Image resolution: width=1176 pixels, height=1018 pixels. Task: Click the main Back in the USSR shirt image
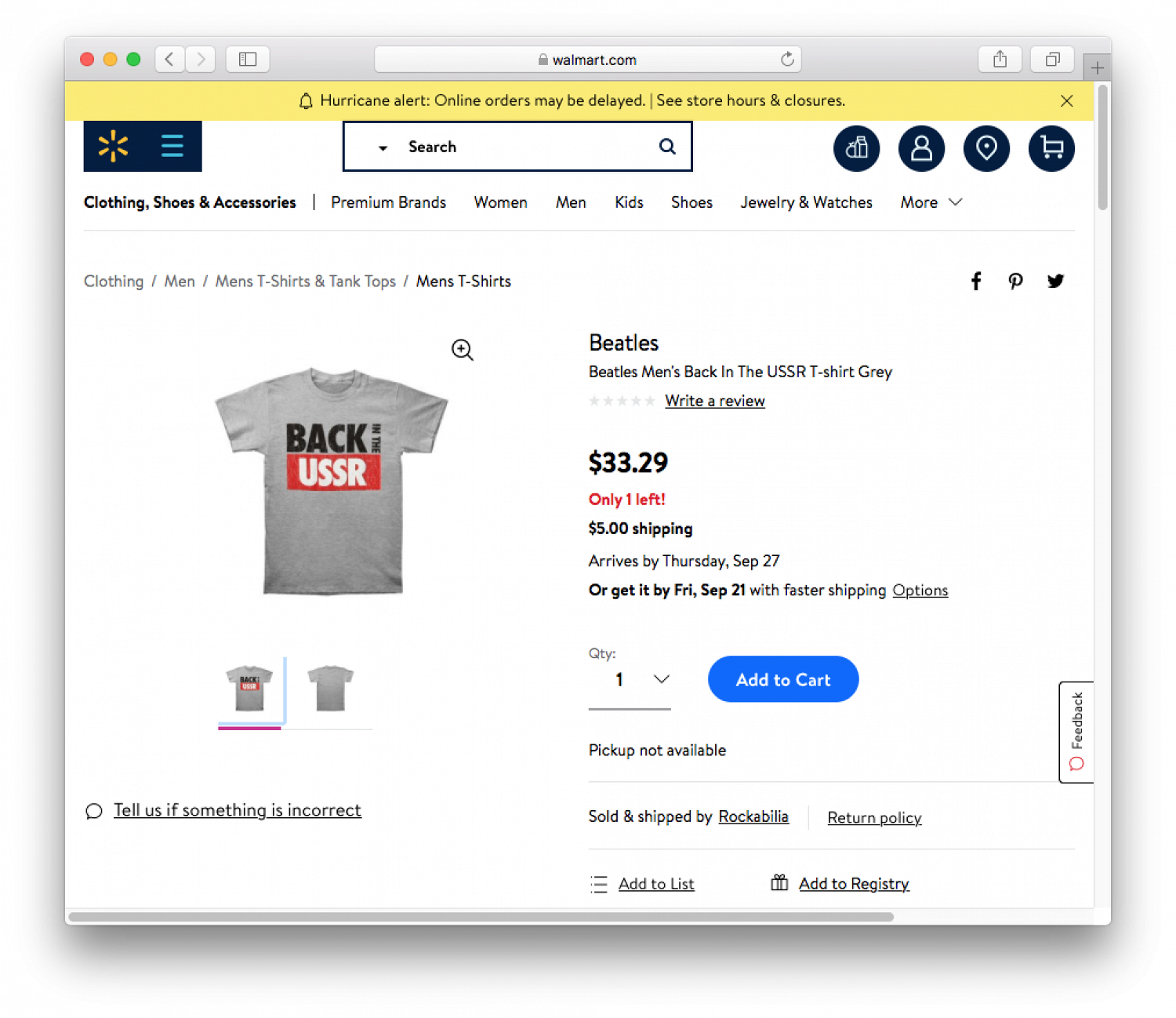332,482
